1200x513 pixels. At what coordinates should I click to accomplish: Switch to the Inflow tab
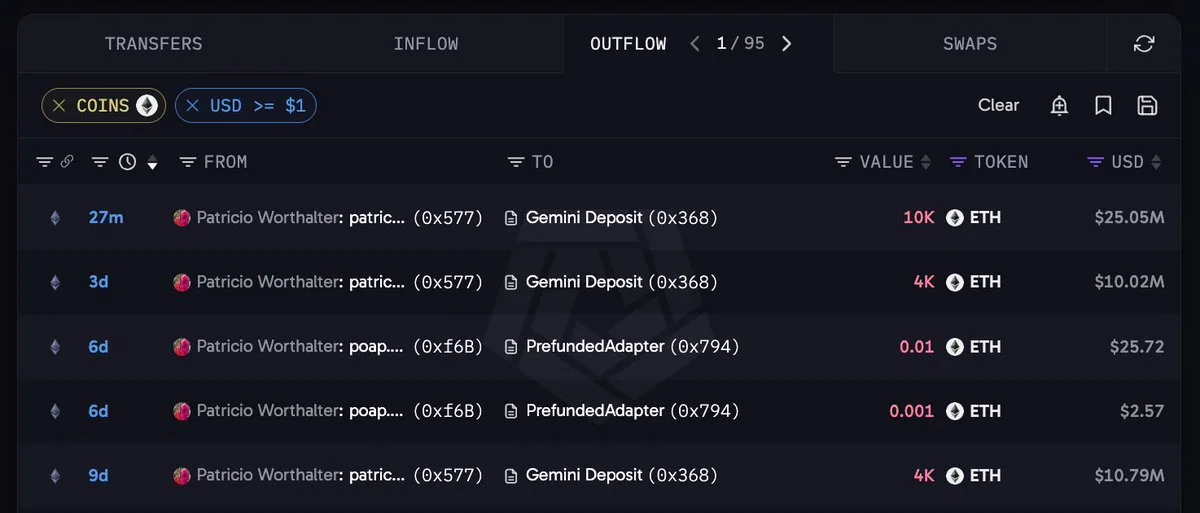point(426,44)
